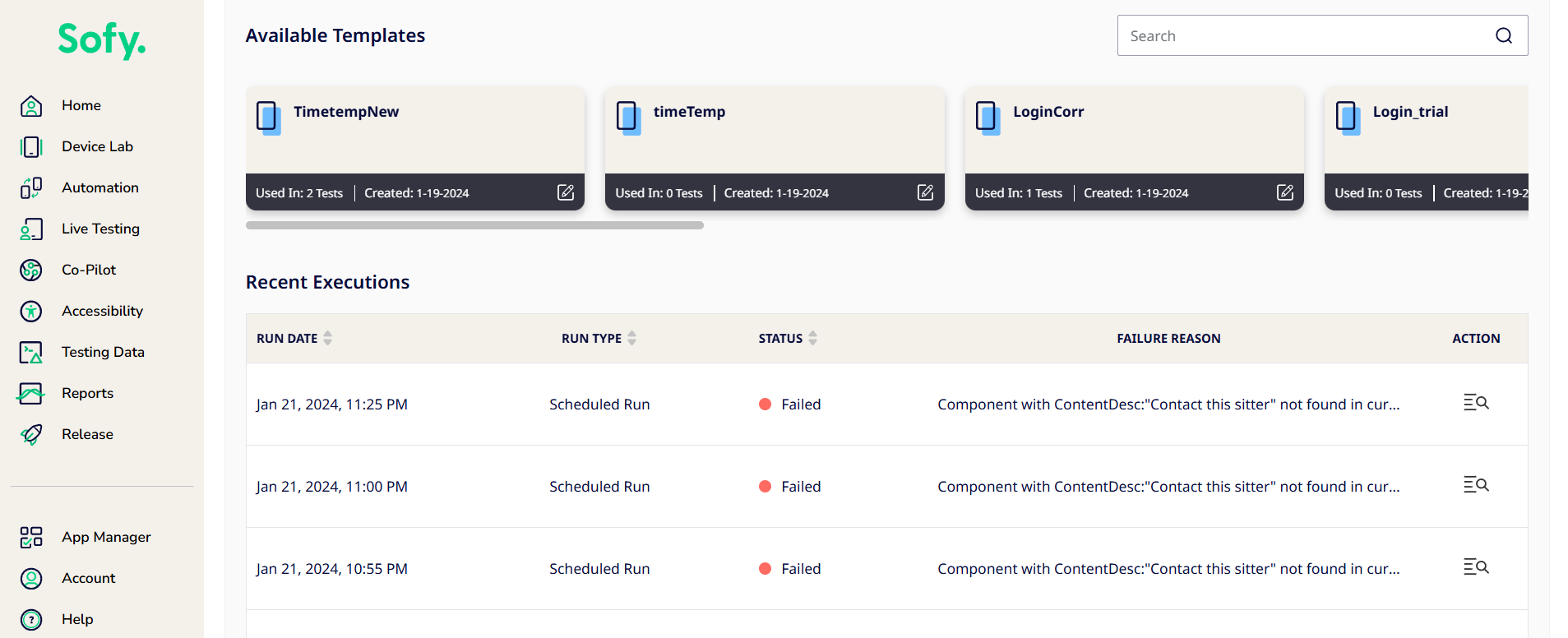Image resolution: width=1568 pixels, height=638 pixels.
Task: Click the templates horizontal scrollbar
Action: tap(474, 225)
